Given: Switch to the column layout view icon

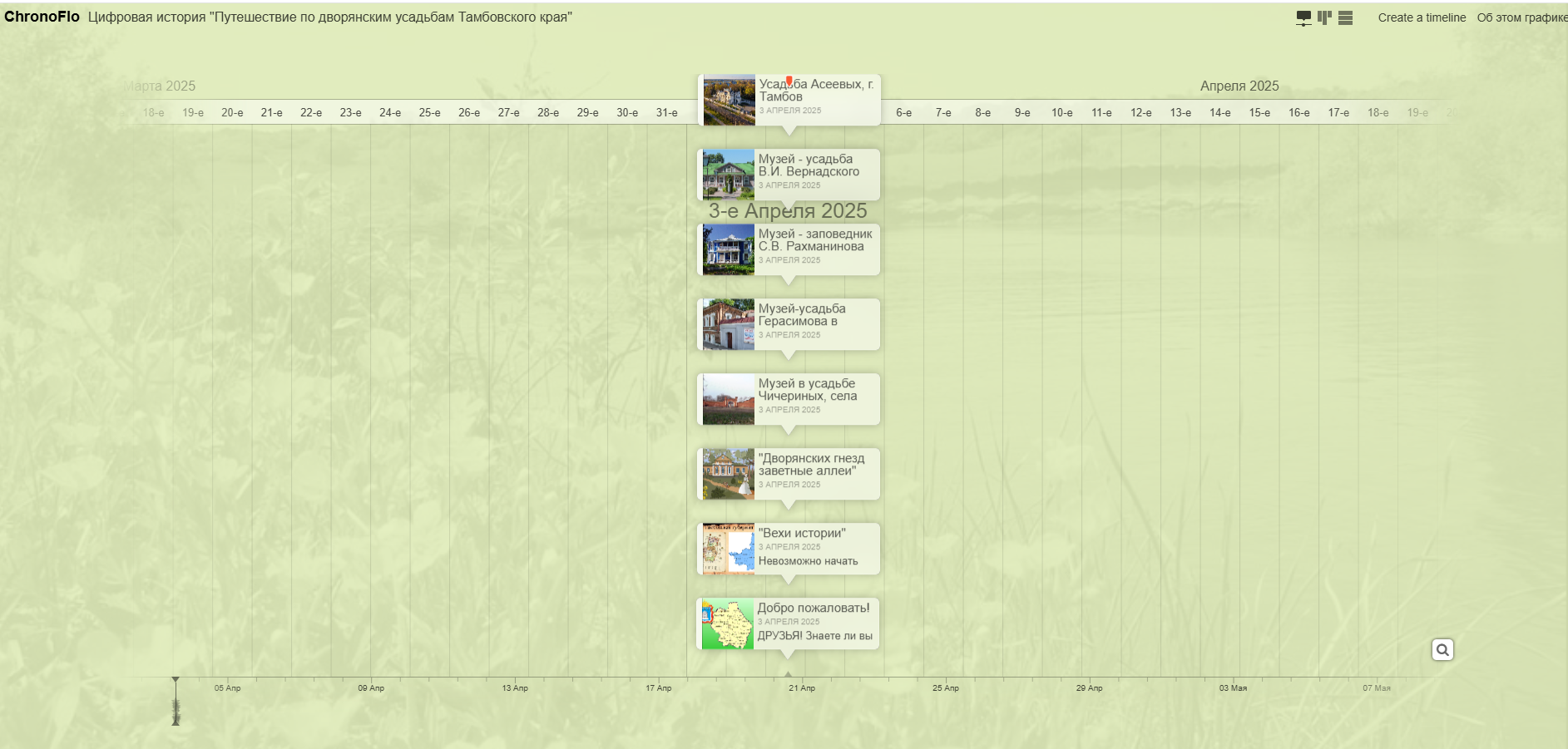Looking at the screenshot, I should pos(1324,17).
